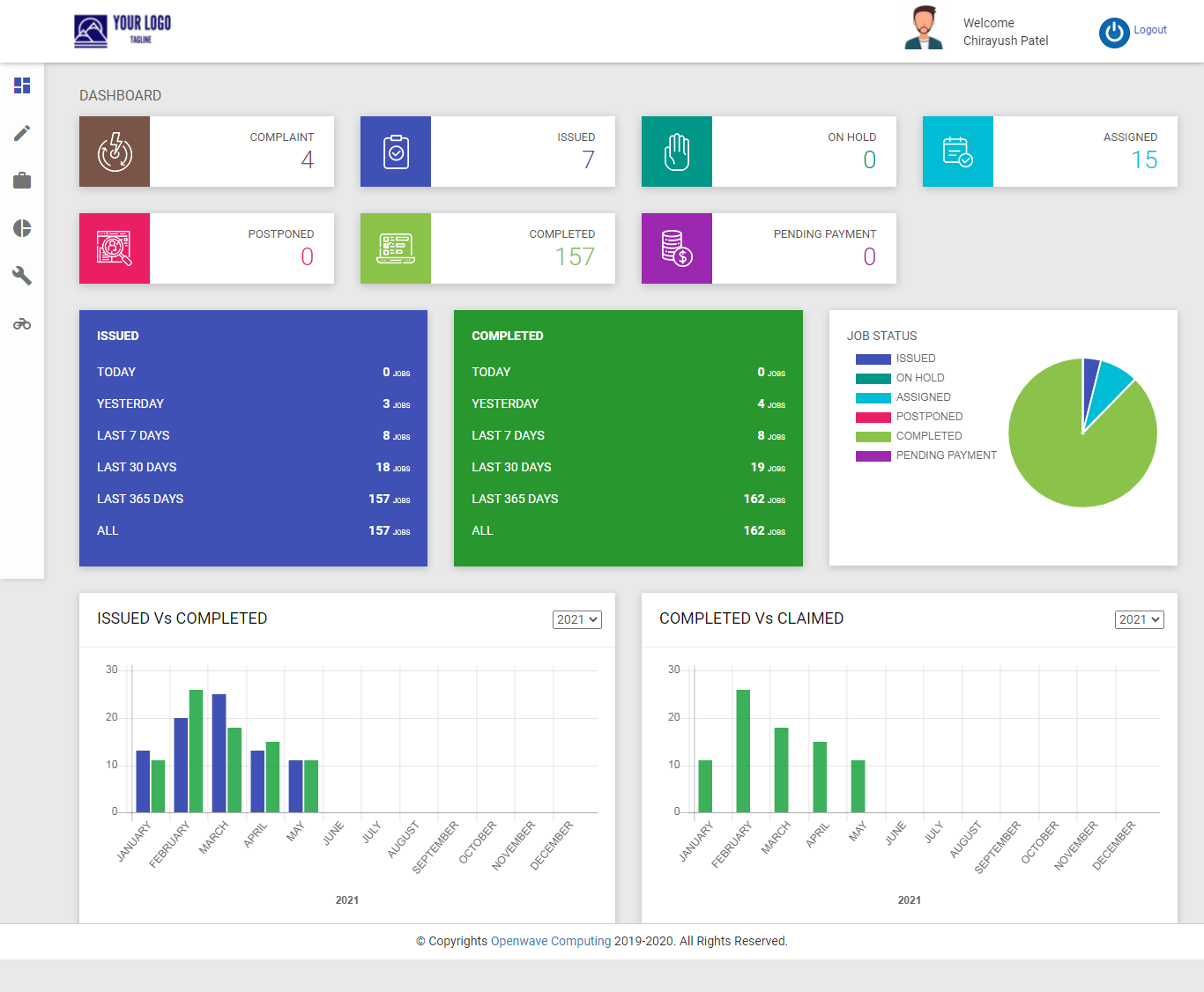The height and width of the screenshot is (992, 1204).
Task: Click Completed LAST 30 DAYS row
Action: tap(628, 467)
